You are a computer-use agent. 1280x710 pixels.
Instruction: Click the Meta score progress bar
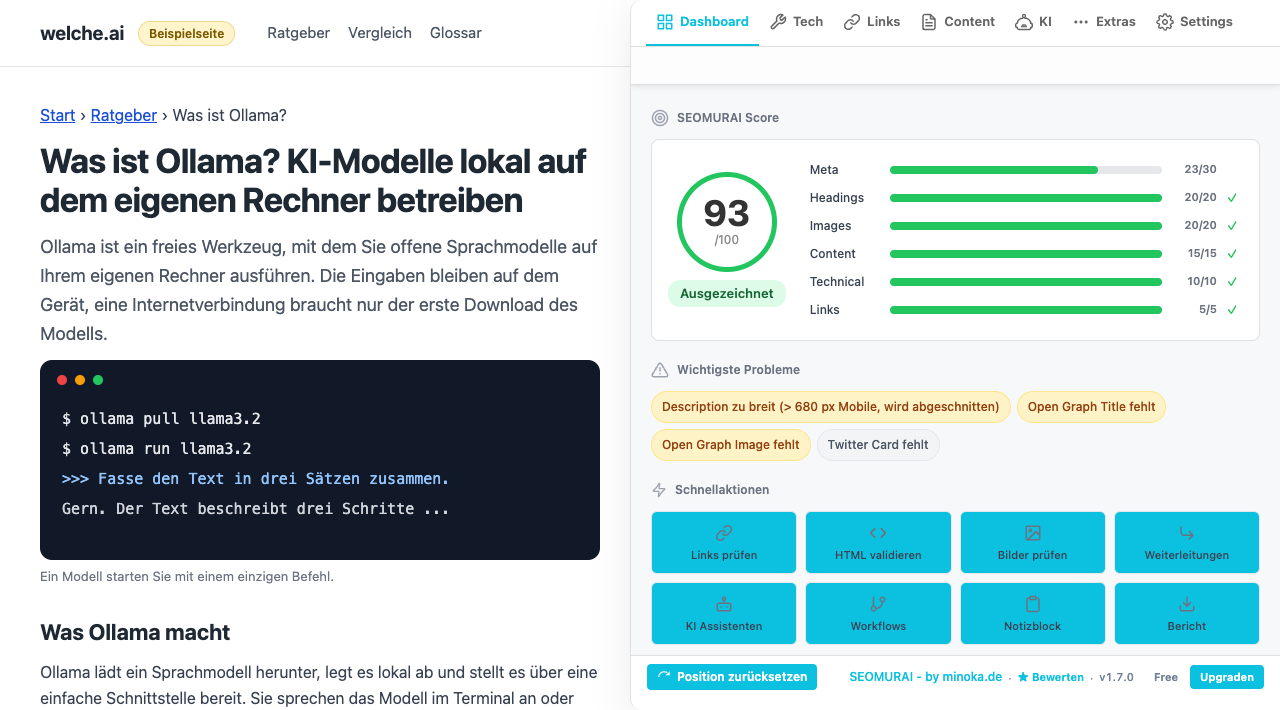1026,170
